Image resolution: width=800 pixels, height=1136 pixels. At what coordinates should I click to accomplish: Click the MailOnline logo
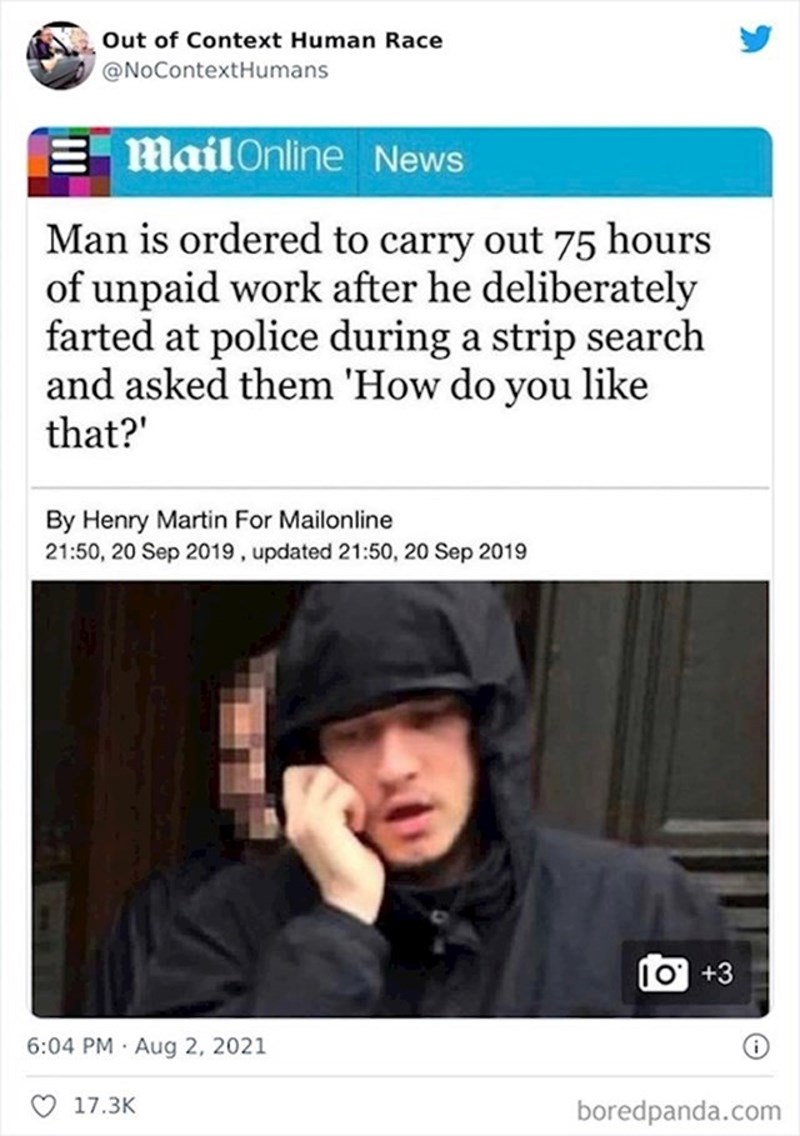234,156
